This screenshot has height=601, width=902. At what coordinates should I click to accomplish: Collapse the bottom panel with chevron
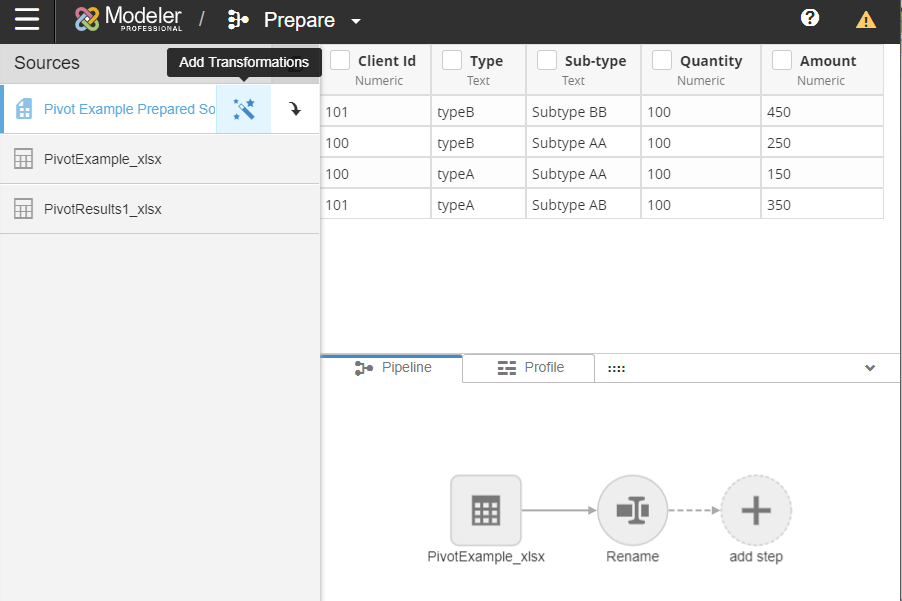(x=870, y=368)
